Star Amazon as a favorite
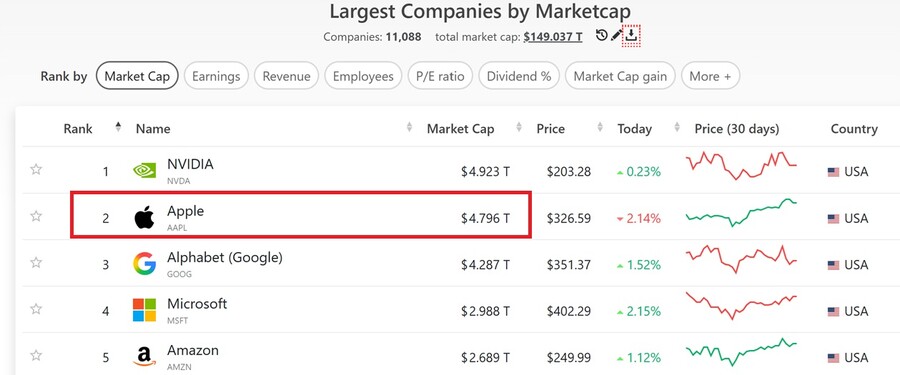The width and height of the screenshot is (900, 375). [x=36, y=355]
